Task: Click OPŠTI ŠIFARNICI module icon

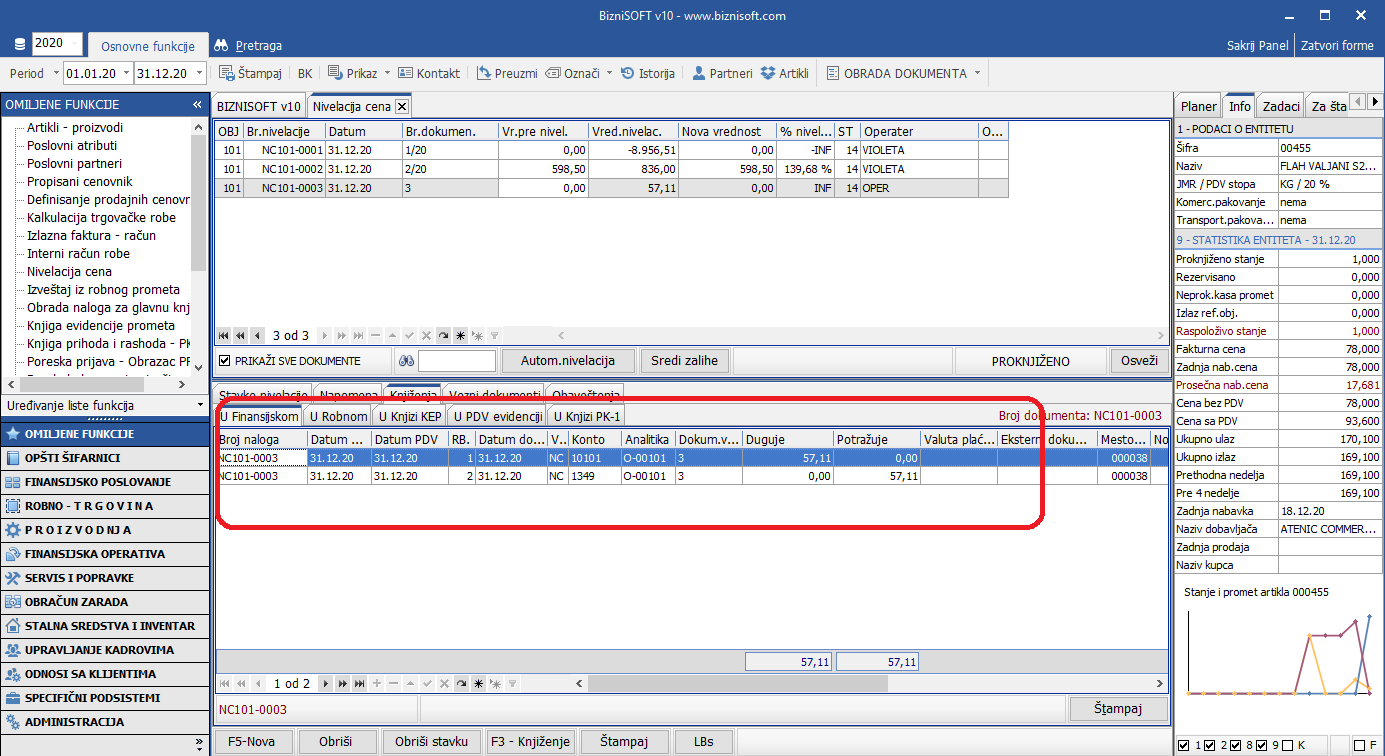Action: [13, 458]
